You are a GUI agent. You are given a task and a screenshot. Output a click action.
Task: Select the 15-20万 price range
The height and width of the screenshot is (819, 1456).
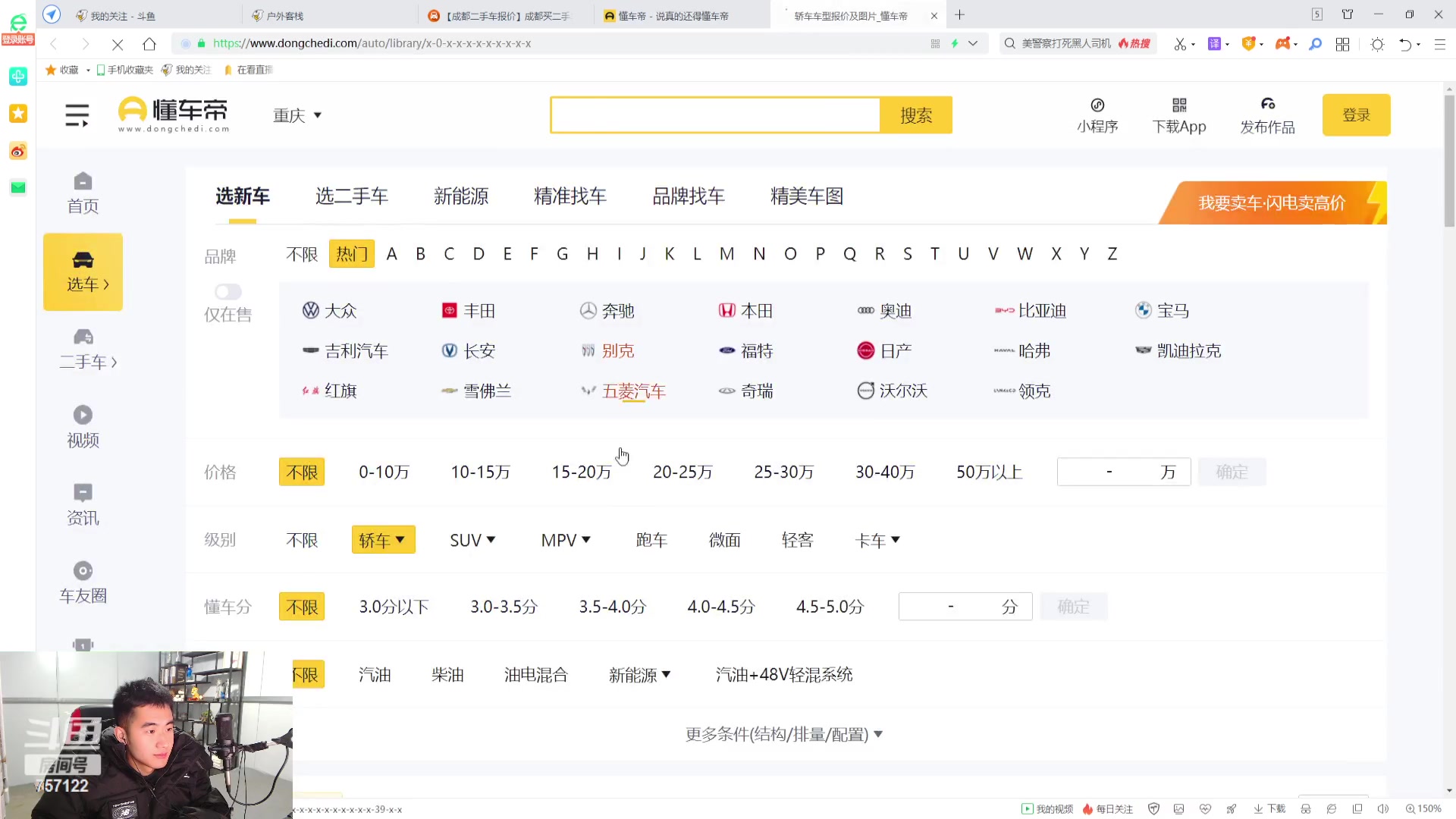coord(581,472)
